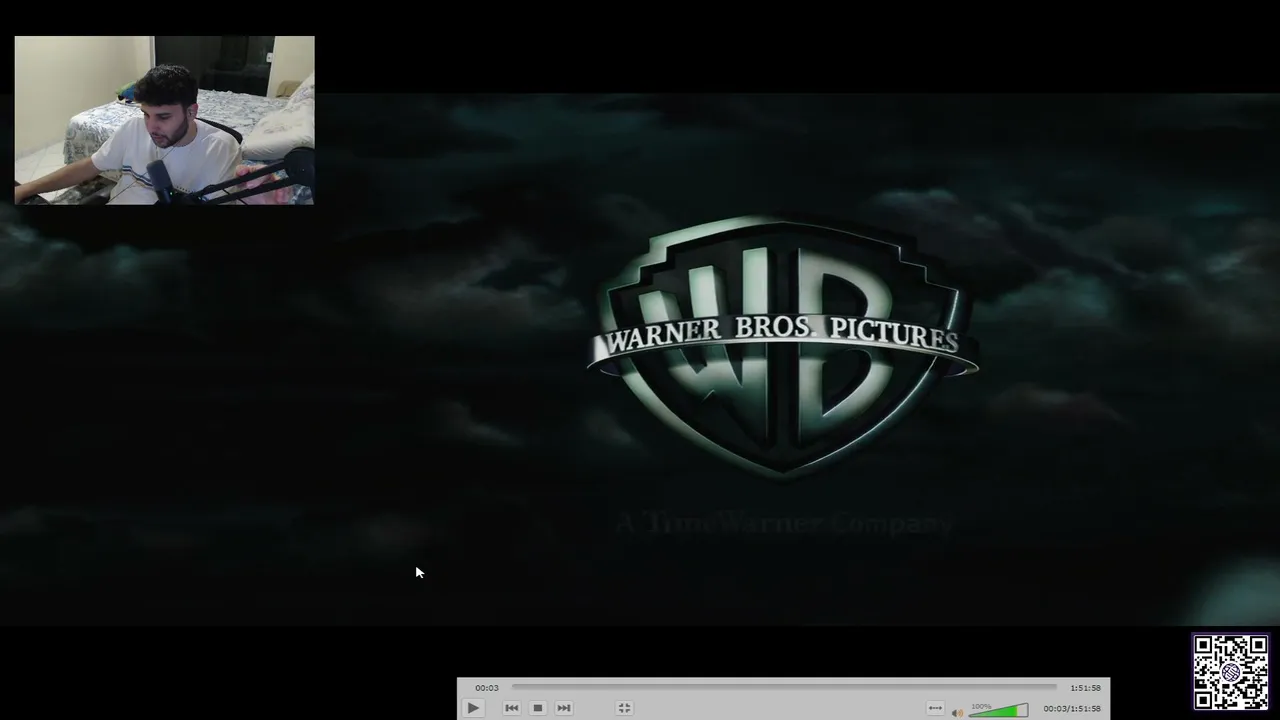Screen dimensions: 1280x720
Task: Skip to the previous media item
Action: (x=512, y=708)
